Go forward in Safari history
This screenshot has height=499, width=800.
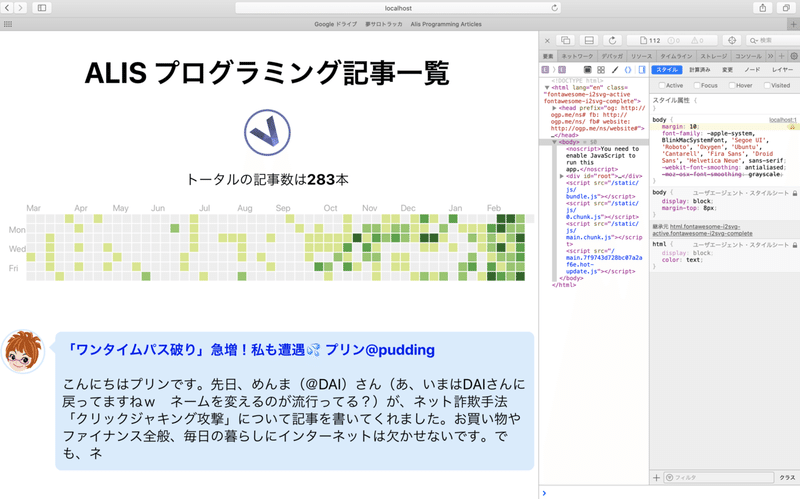coord(20,8)
